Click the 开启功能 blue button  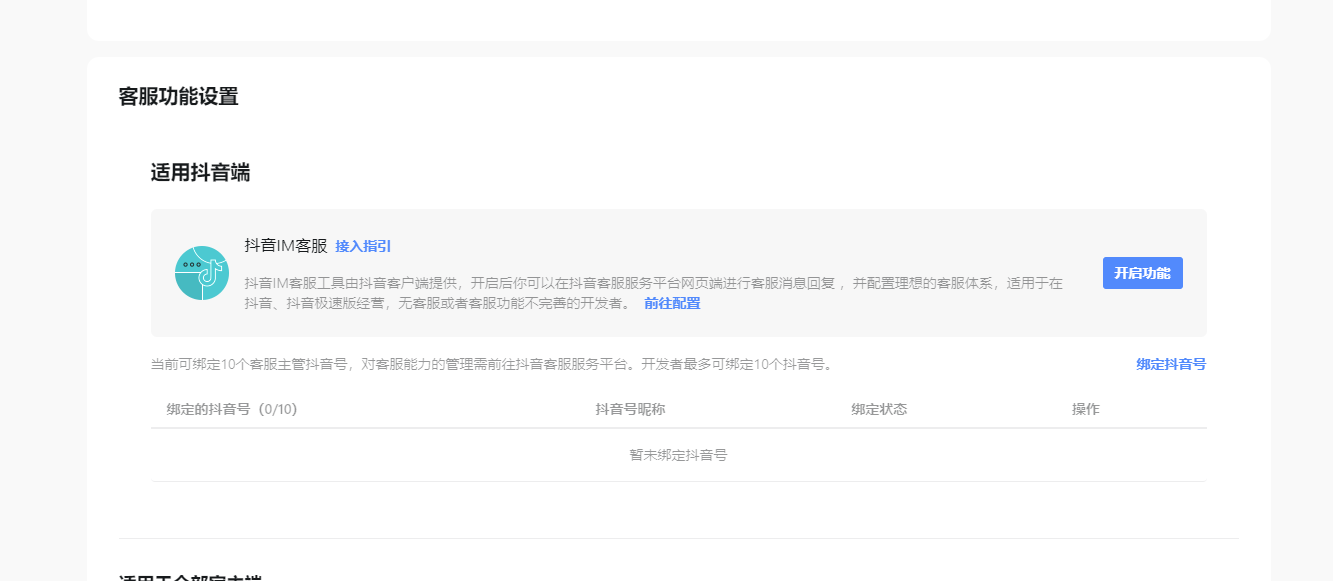1142,272
